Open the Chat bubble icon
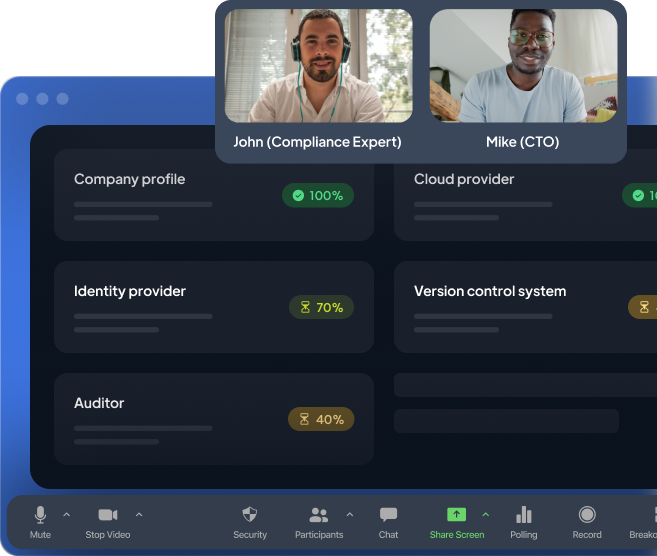The image size is (657, 556). point(388,515)
